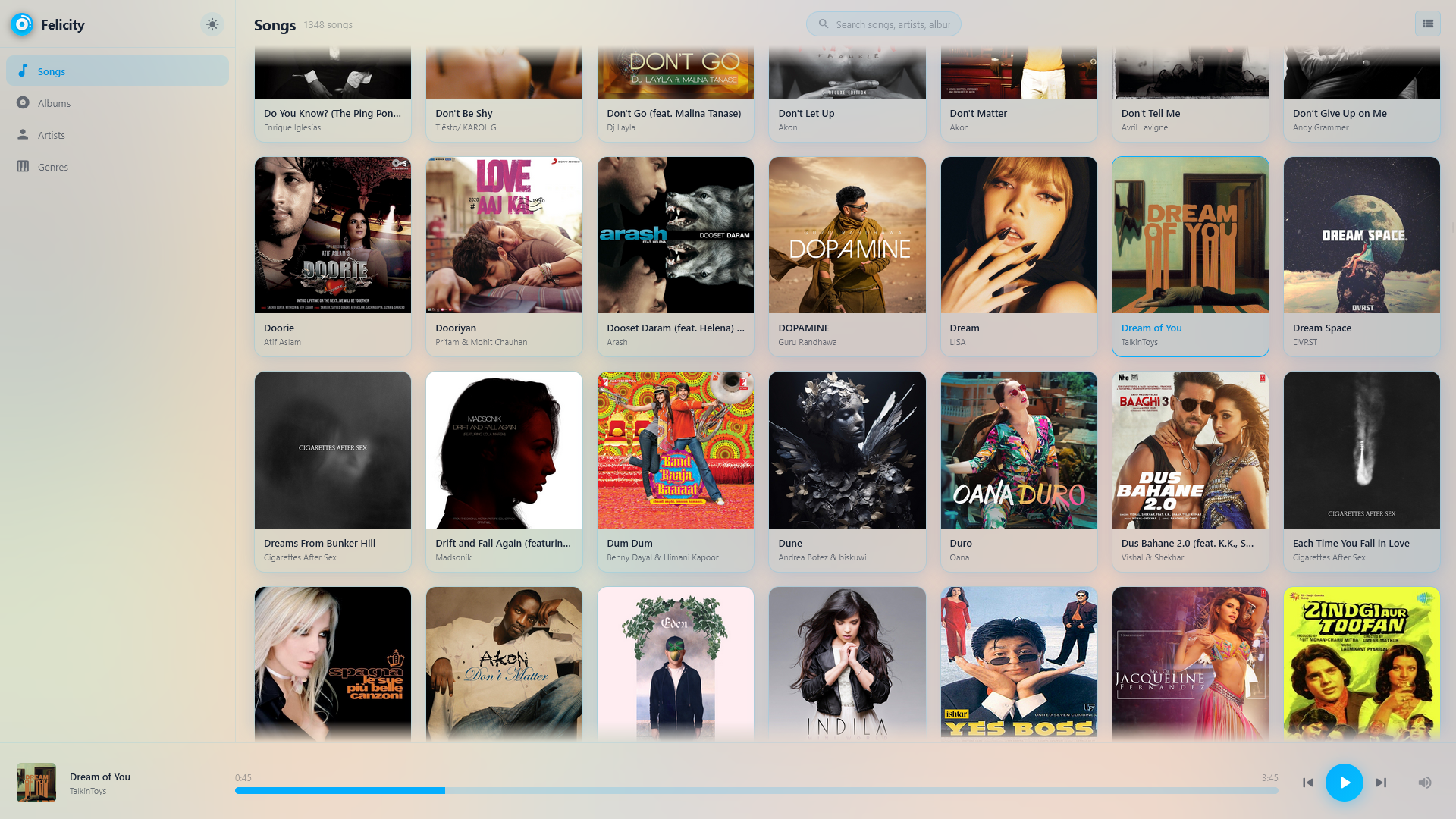The width and height of the screenshot is (1456, 819).
Task: Open the Spagna album cover card
Action: [333, 664]
